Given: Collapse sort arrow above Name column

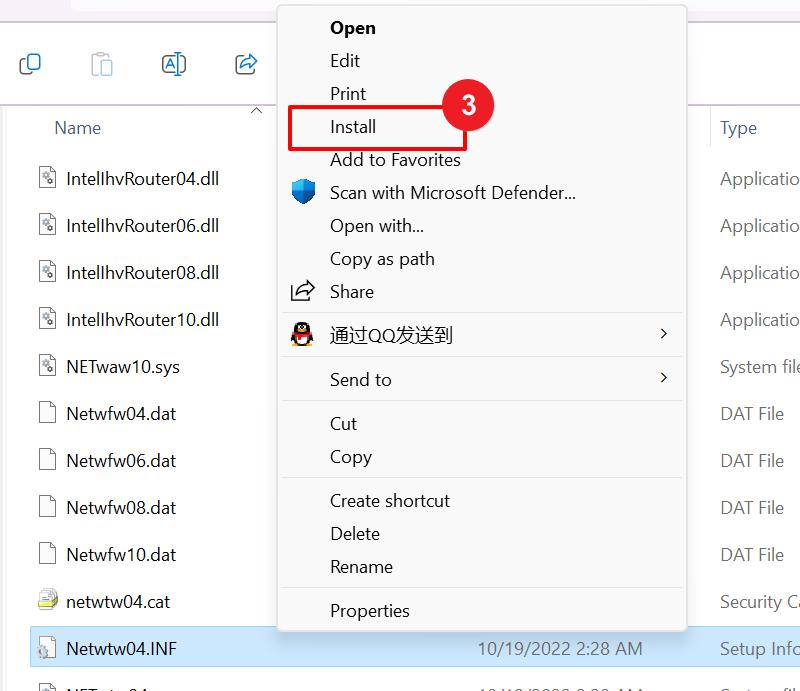Looking at the screenshot, I should coord(256,111).
